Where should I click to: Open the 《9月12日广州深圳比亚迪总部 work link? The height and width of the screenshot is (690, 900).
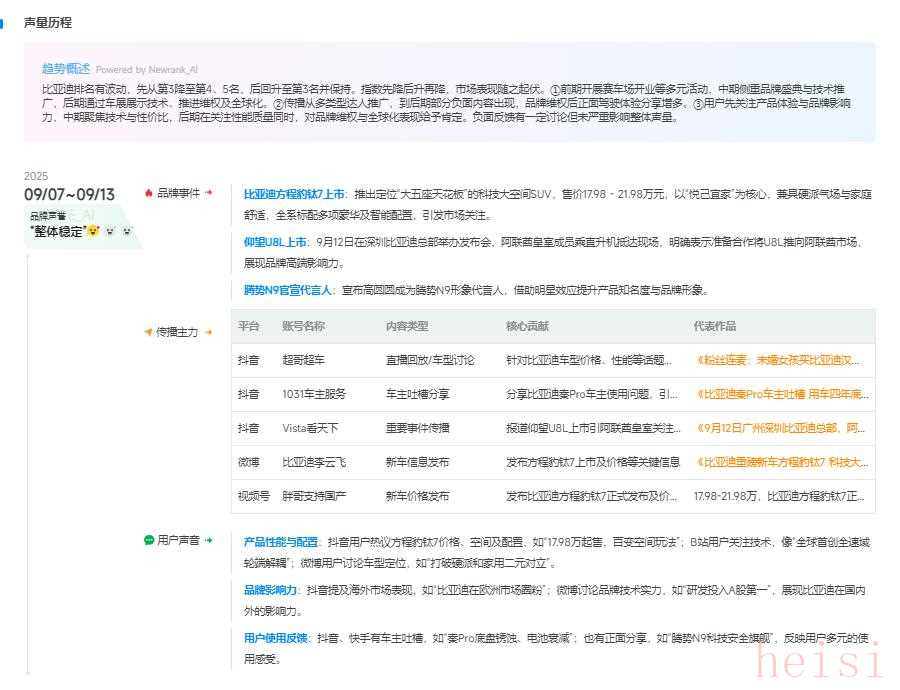pos(782,428)
